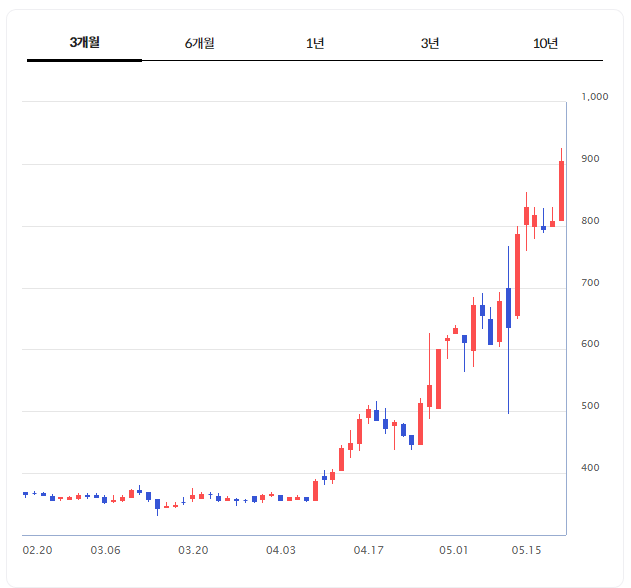Select the 3개월 period tab

pos(85,43)
